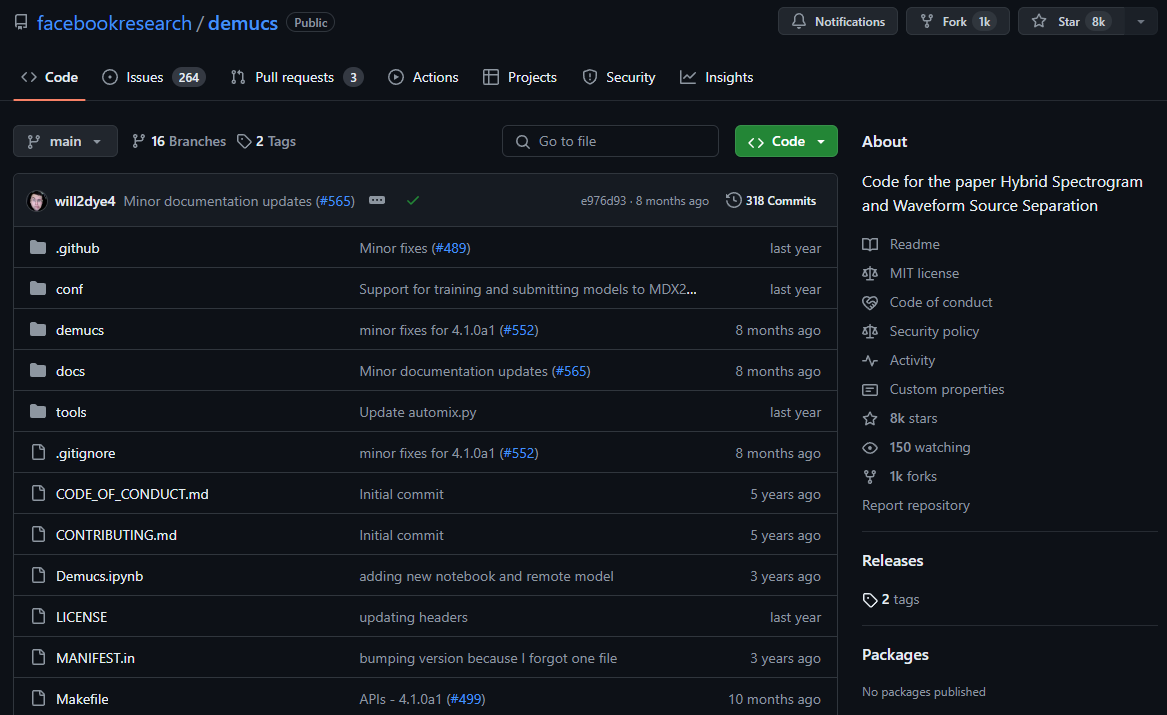Image resolution: width=1167 pixels, height=715 pixels.
Task: Expand commit message via ellipsis icon
Action: 377,201
